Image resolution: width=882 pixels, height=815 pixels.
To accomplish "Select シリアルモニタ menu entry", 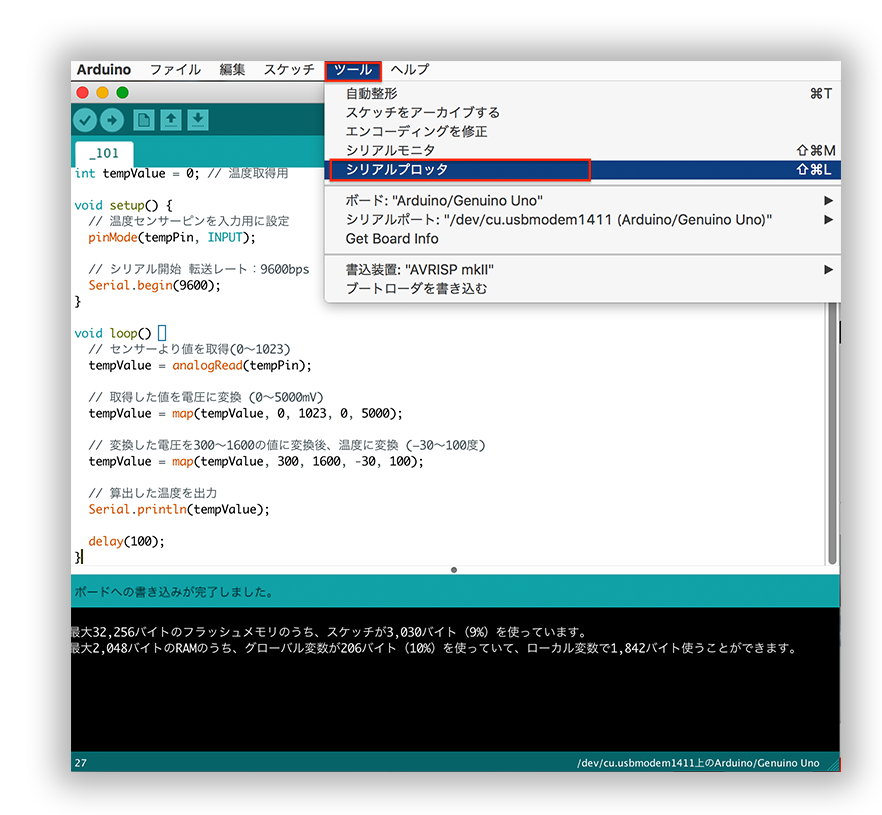I will 390,150.
